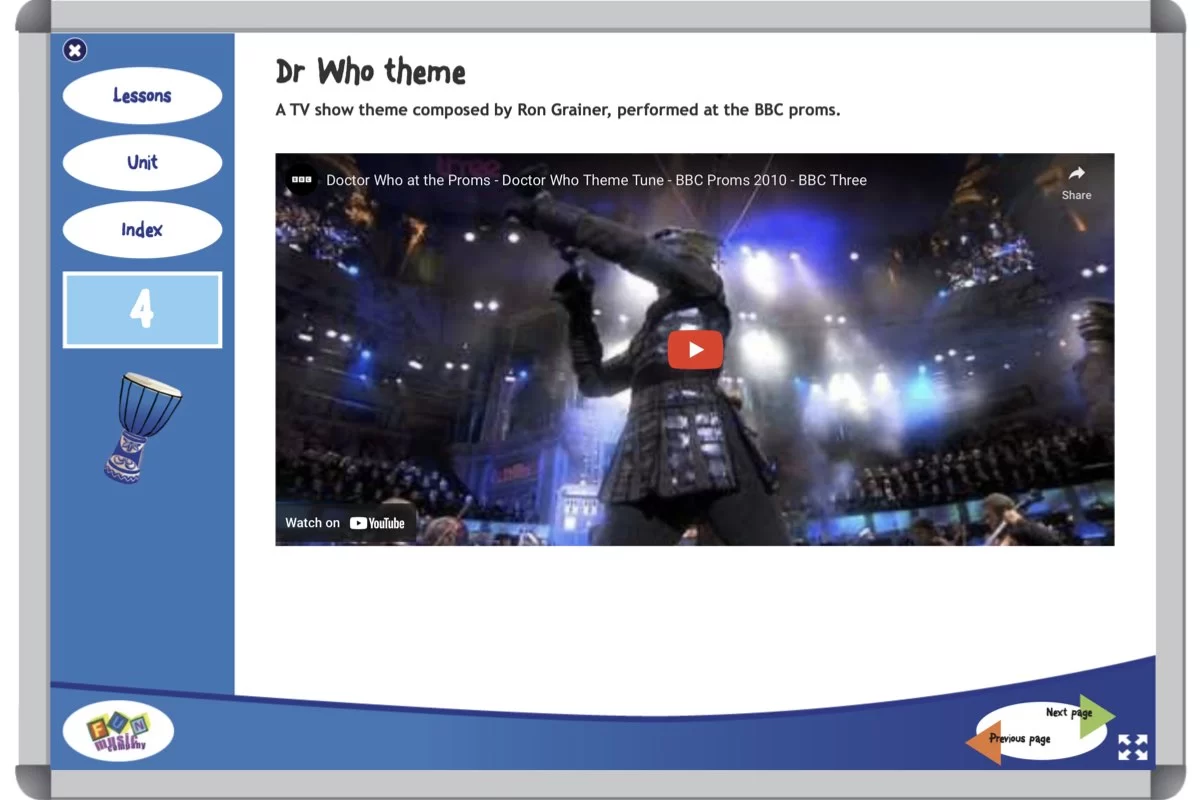Enter fullscreen with the expand arrows icon
The image size is (1200, 800).
pos(1132,747)
